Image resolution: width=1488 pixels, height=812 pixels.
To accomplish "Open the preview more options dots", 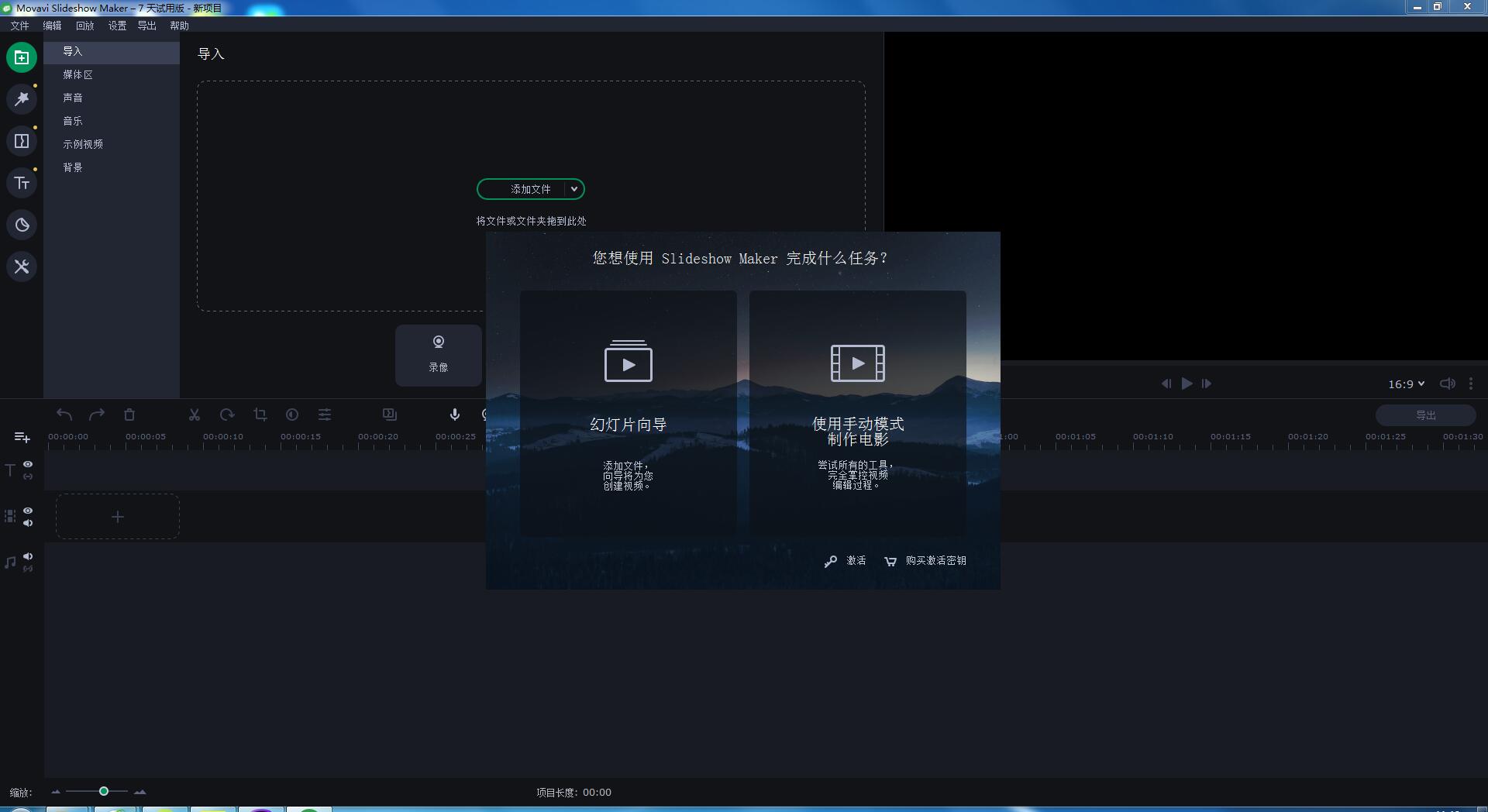I will click(1471, 384).
